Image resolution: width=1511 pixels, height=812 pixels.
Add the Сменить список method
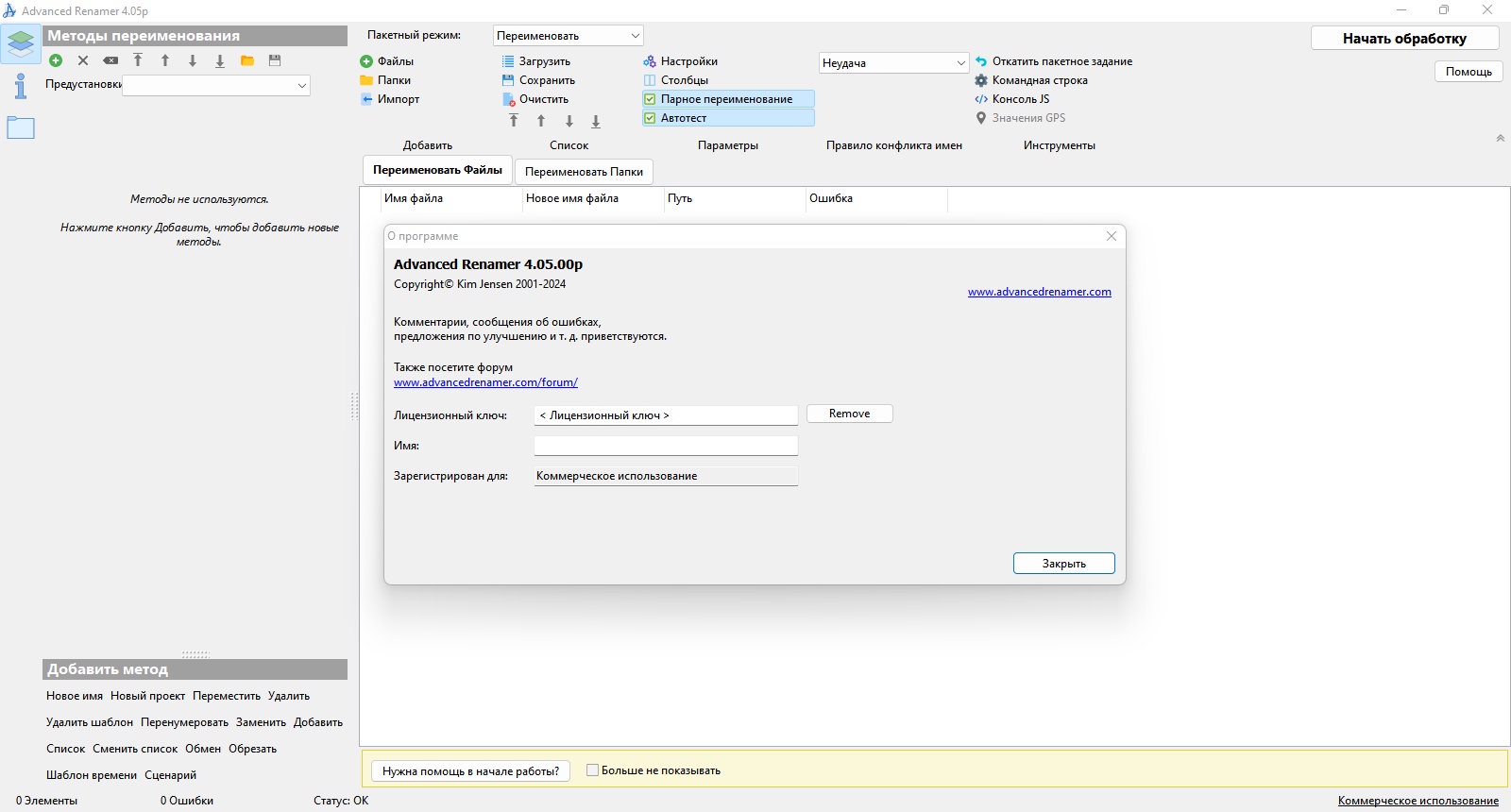coord(135,749)
